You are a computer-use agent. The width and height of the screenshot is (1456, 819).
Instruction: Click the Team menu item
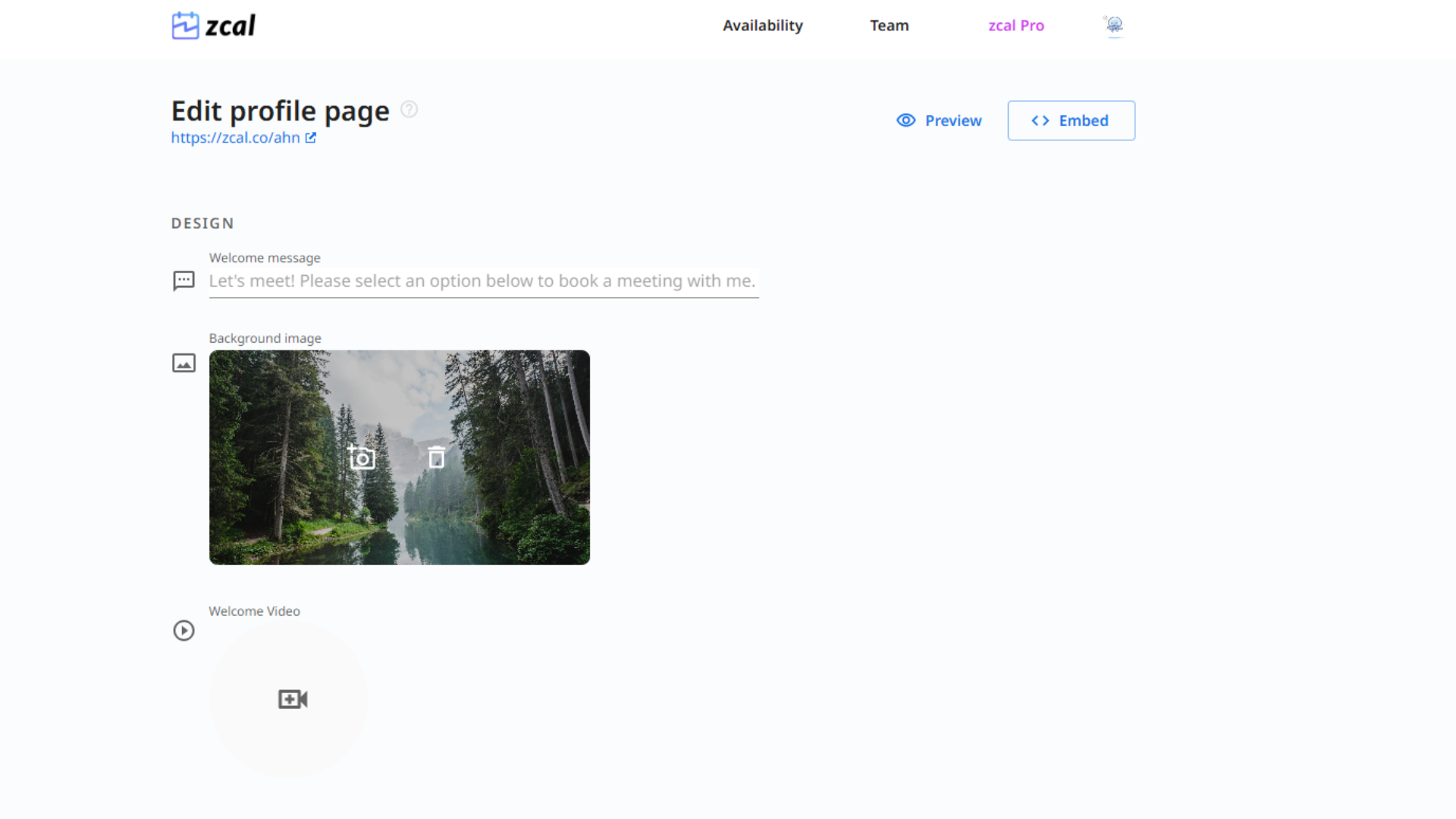[890, 25]
